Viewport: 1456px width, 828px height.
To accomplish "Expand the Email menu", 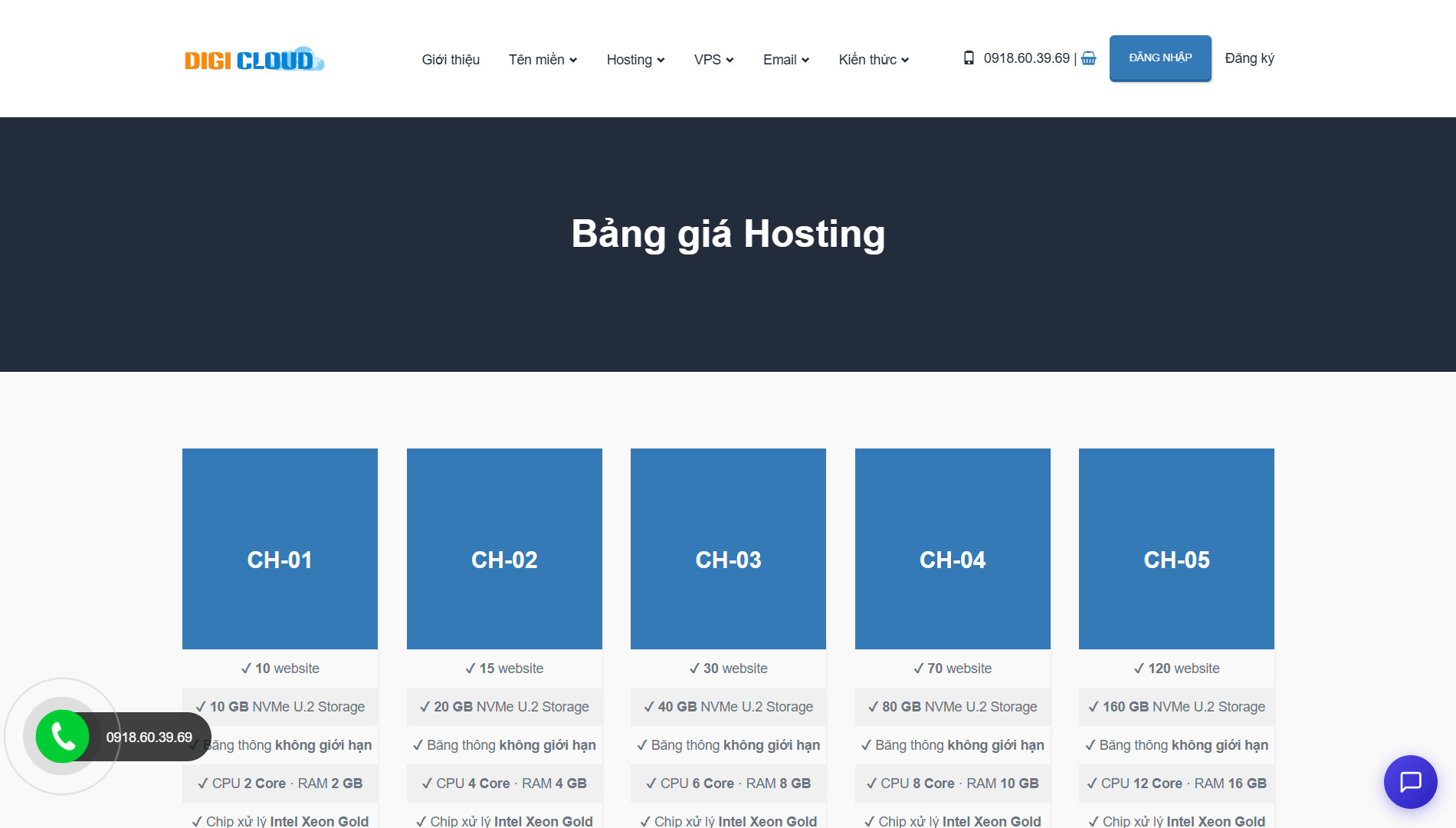I will pyautogui.click(x=785, y=60).
